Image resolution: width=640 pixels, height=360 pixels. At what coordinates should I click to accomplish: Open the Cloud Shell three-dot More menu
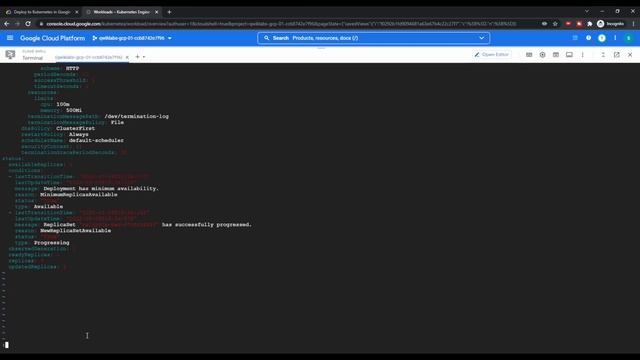click(x=582, y=54)
